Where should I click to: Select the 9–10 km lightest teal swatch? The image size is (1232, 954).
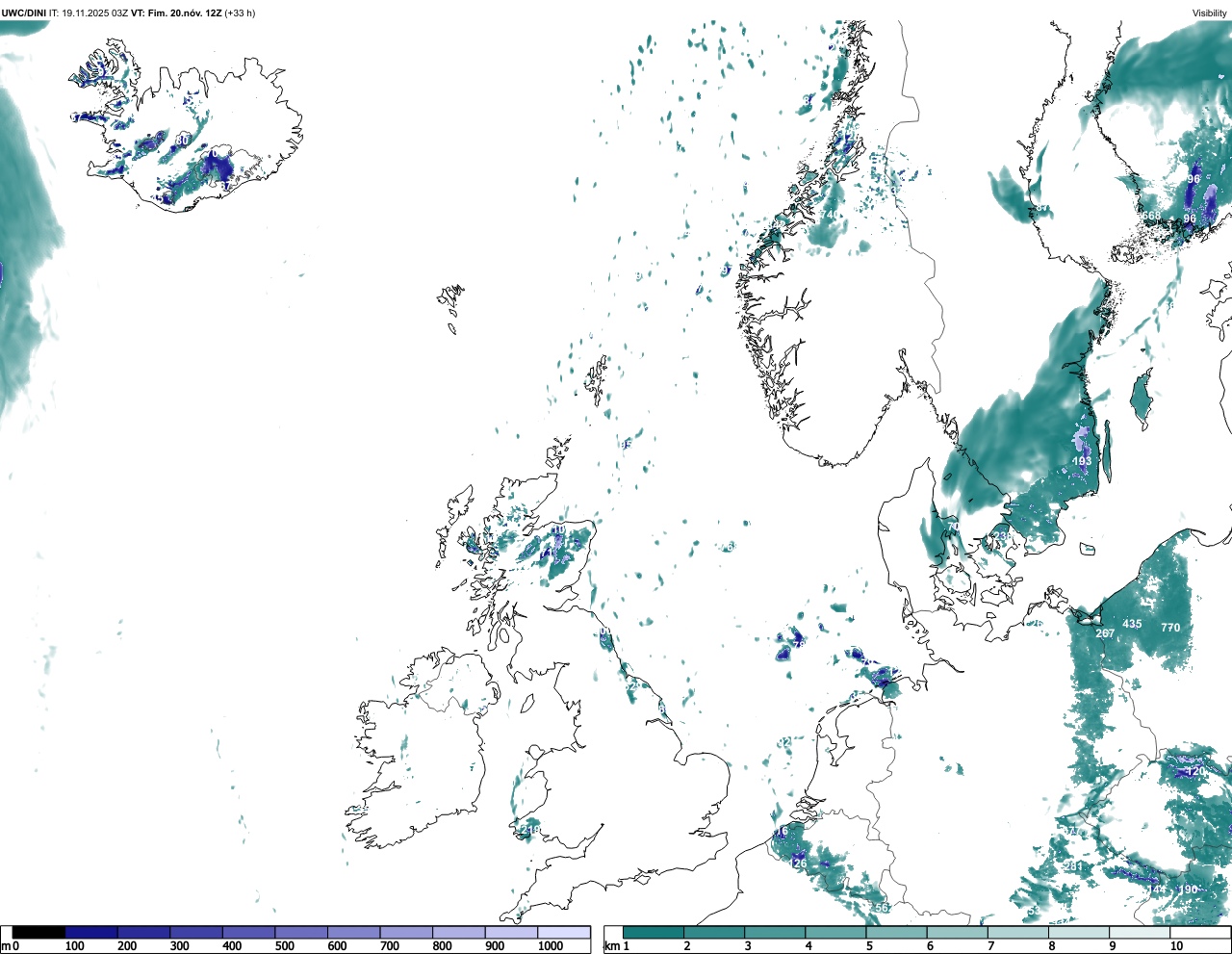[x=1140, y=932]
